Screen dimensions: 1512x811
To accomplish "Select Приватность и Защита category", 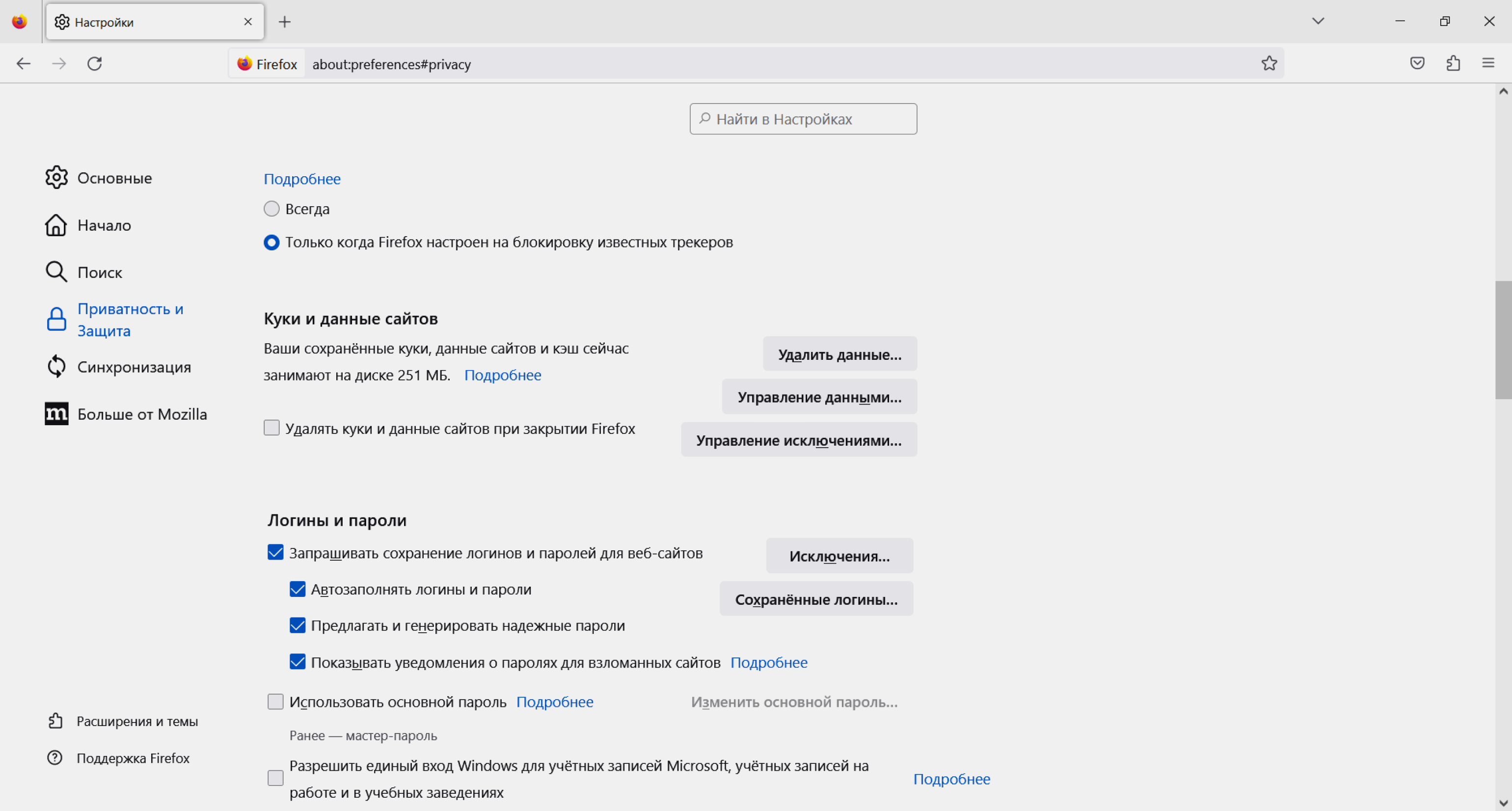I will [x=130, y=320].
